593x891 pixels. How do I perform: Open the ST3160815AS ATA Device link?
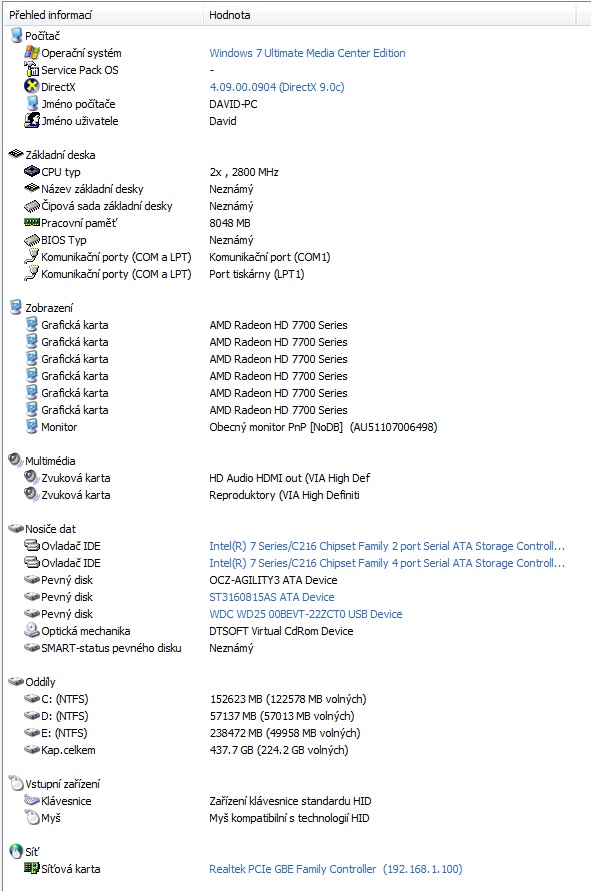click(x=272, y=597)
